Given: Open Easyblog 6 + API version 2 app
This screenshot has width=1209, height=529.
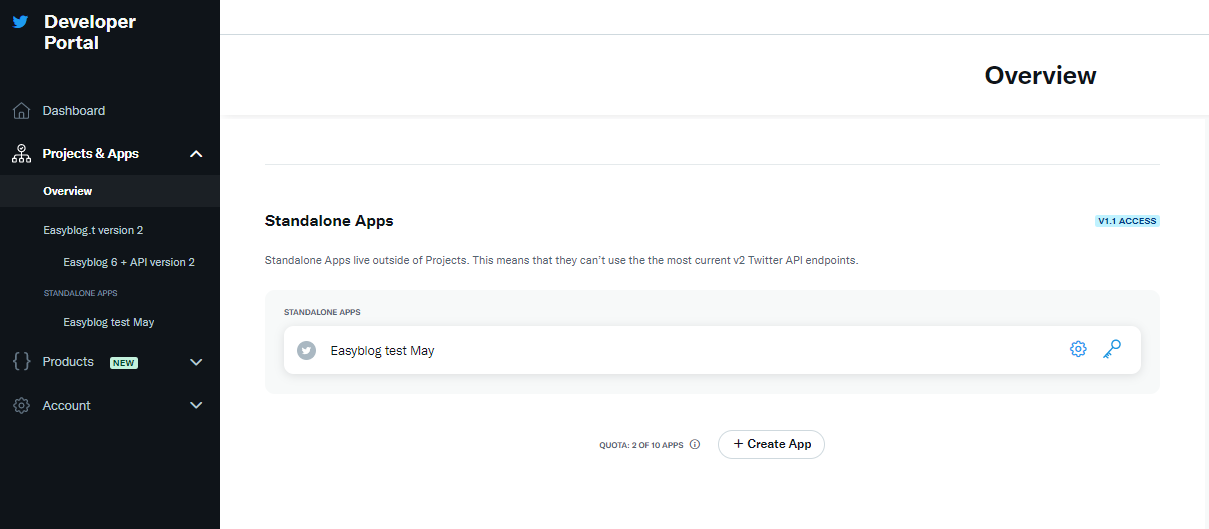Looking at the screenshot, I should coord(129,262).
